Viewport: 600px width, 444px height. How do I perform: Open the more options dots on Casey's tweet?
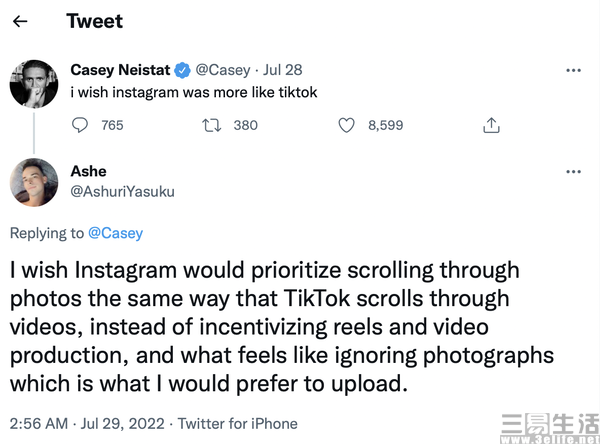[x=573, y=70]
